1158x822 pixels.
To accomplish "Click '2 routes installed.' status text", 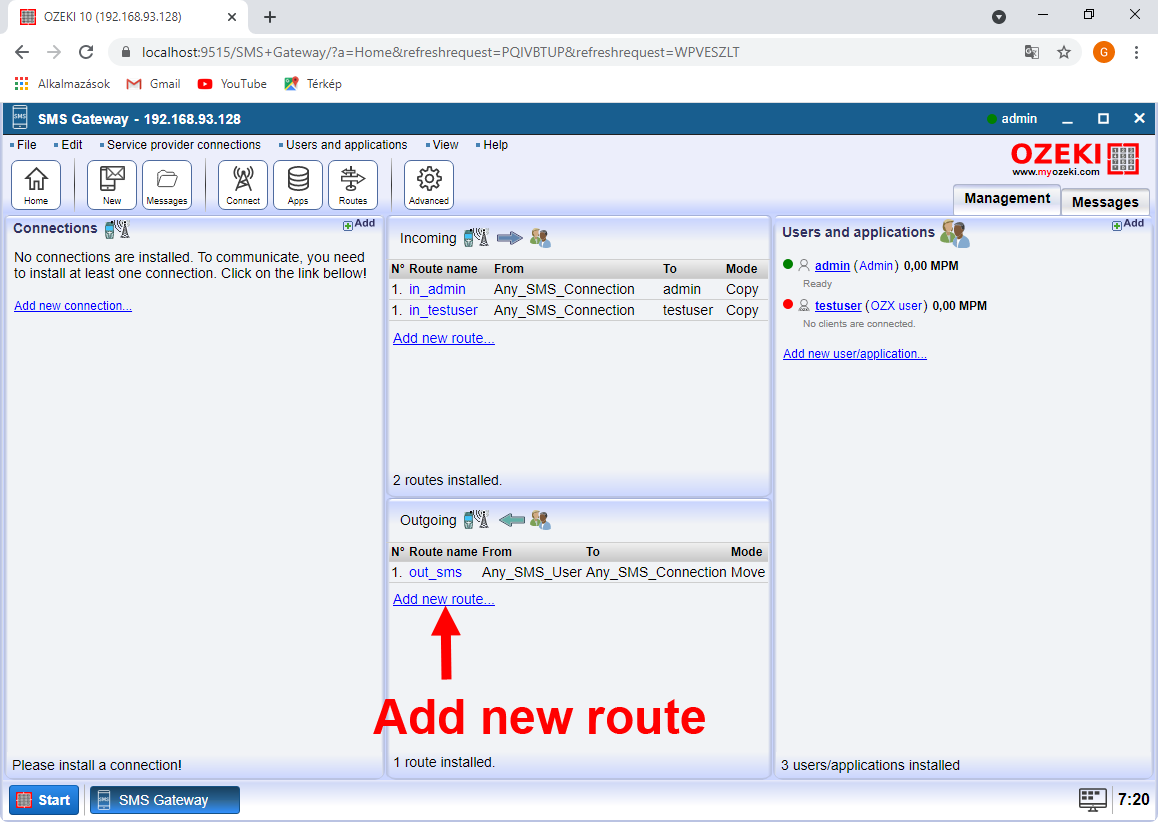I will (447, 480).
